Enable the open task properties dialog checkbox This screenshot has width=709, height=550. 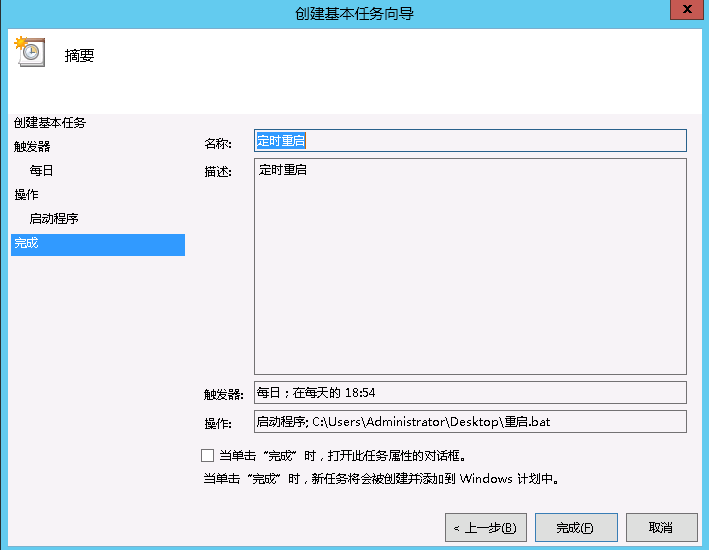pos(208,456)
